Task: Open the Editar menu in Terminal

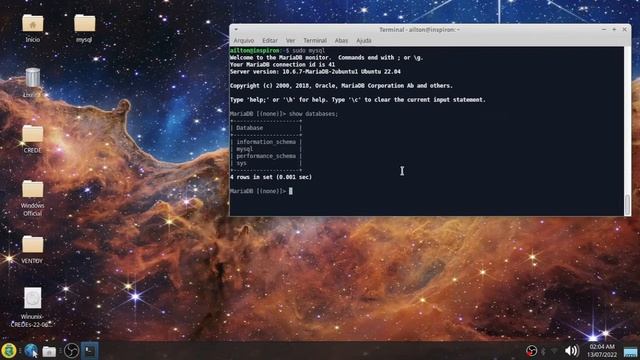Action: 270,40
